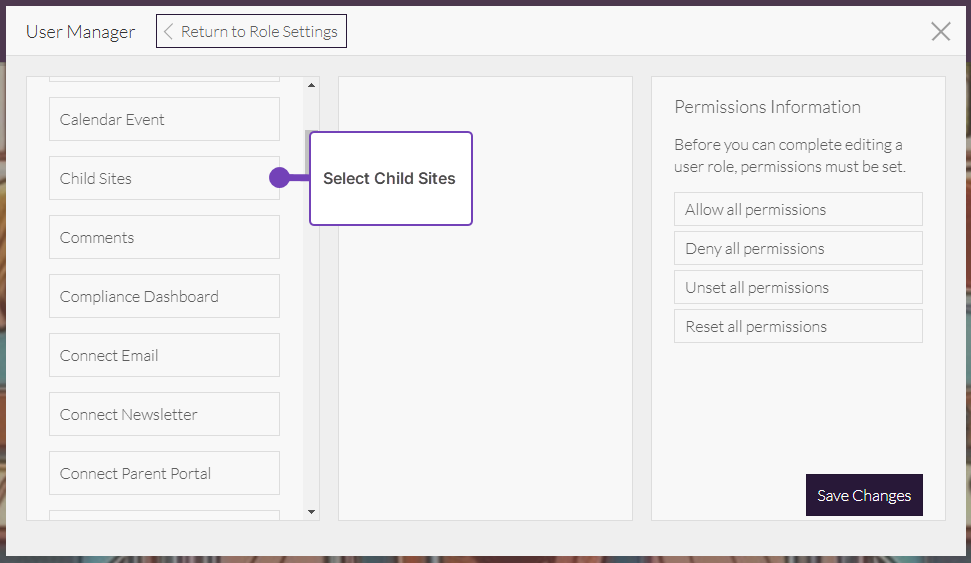
Task: Select the Comments permission item
Action: point(164,237)
